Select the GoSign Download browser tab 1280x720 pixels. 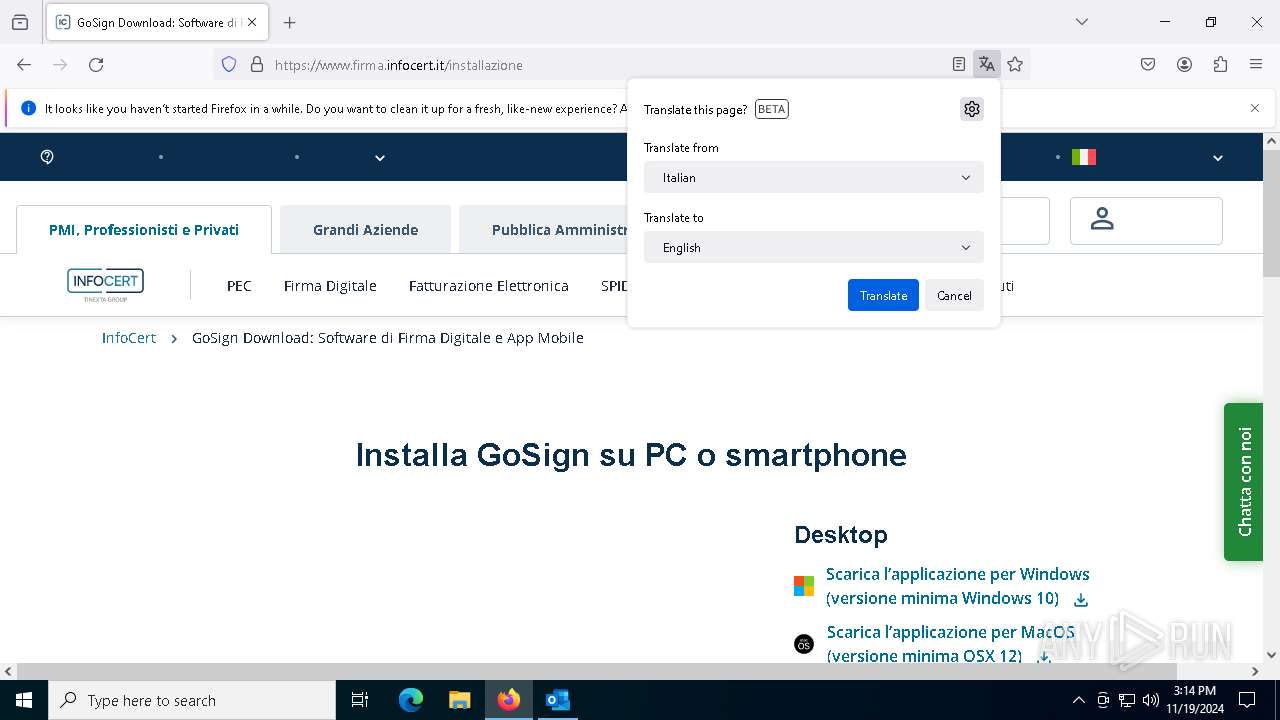pos(156,22)
